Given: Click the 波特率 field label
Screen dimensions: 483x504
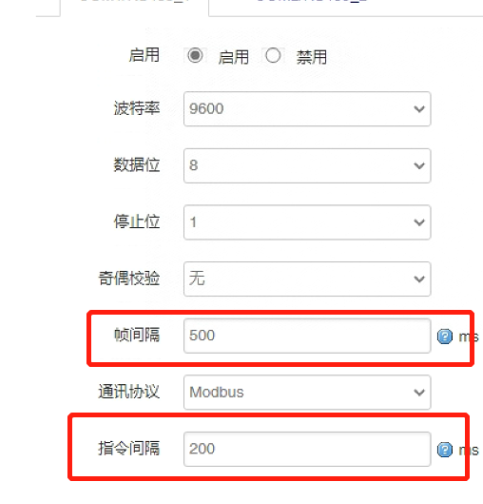Looking at the screenshot, I should [x=137, y=108].
